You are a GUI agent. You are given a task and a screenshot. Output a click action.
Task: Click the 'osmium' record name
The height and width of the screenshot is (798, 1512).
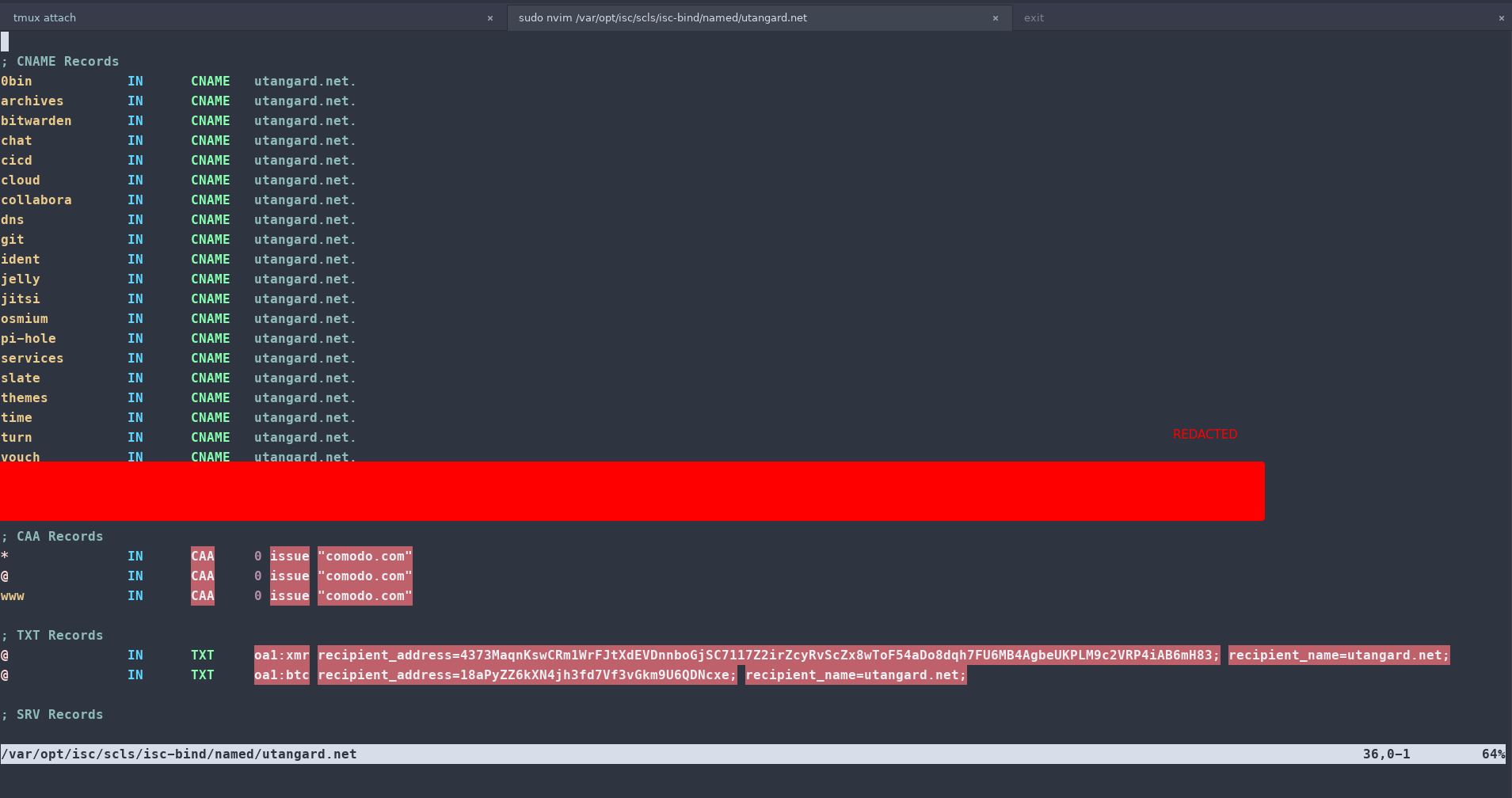click(25, 319)
